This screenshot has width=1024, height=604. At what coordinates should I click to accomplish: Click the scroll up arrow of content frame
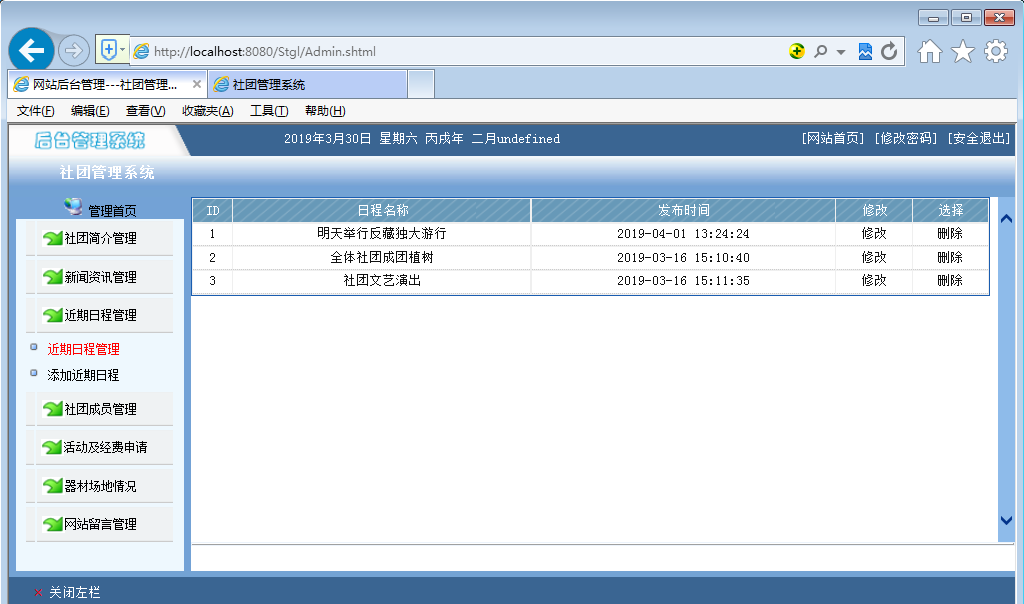(x=1006, y=219)
